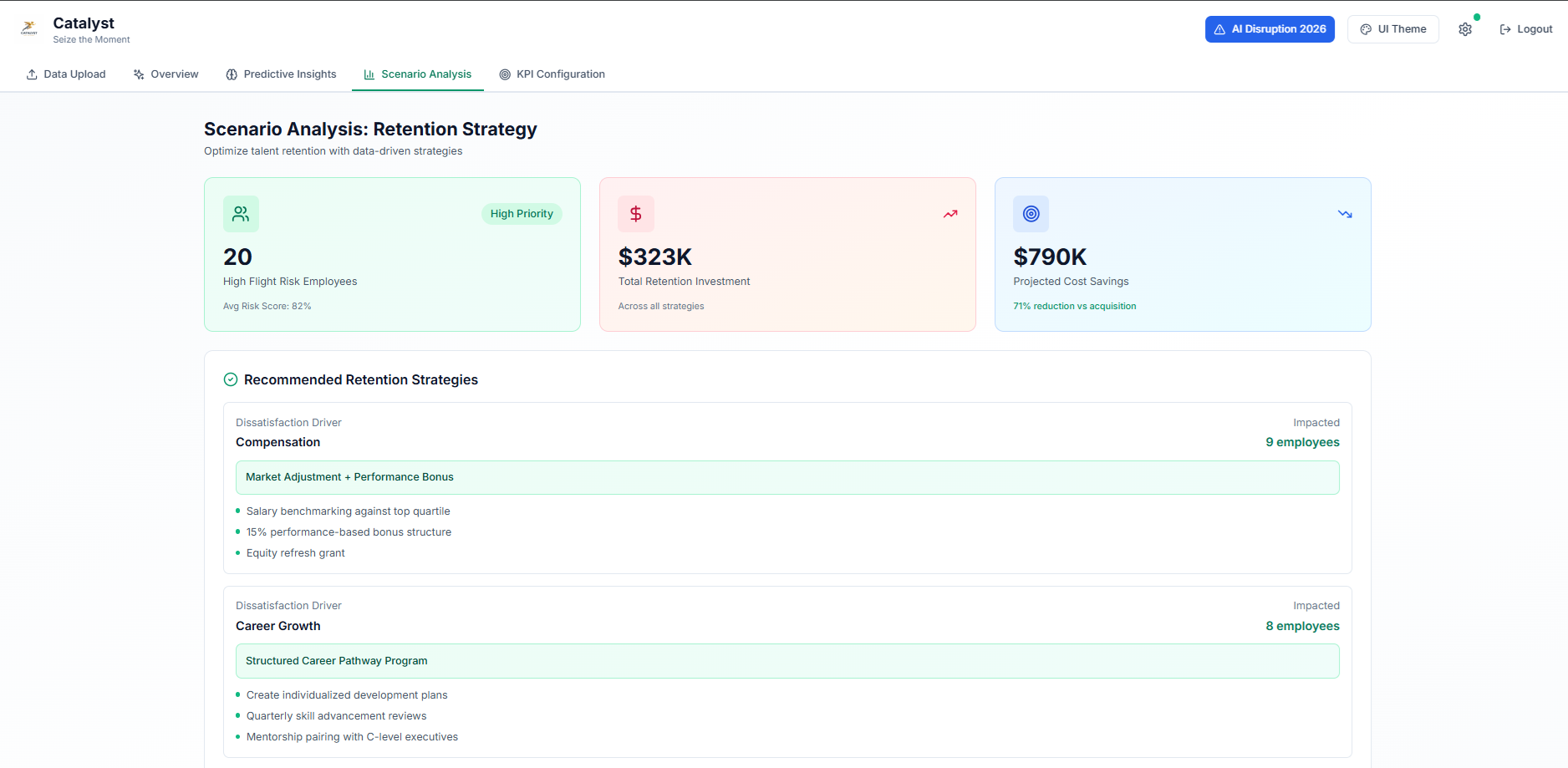Screen dimensions: 1568x768
Task: Click 'Mentorship pairing with C-level executives'
Action: click(x=352, y=737)
